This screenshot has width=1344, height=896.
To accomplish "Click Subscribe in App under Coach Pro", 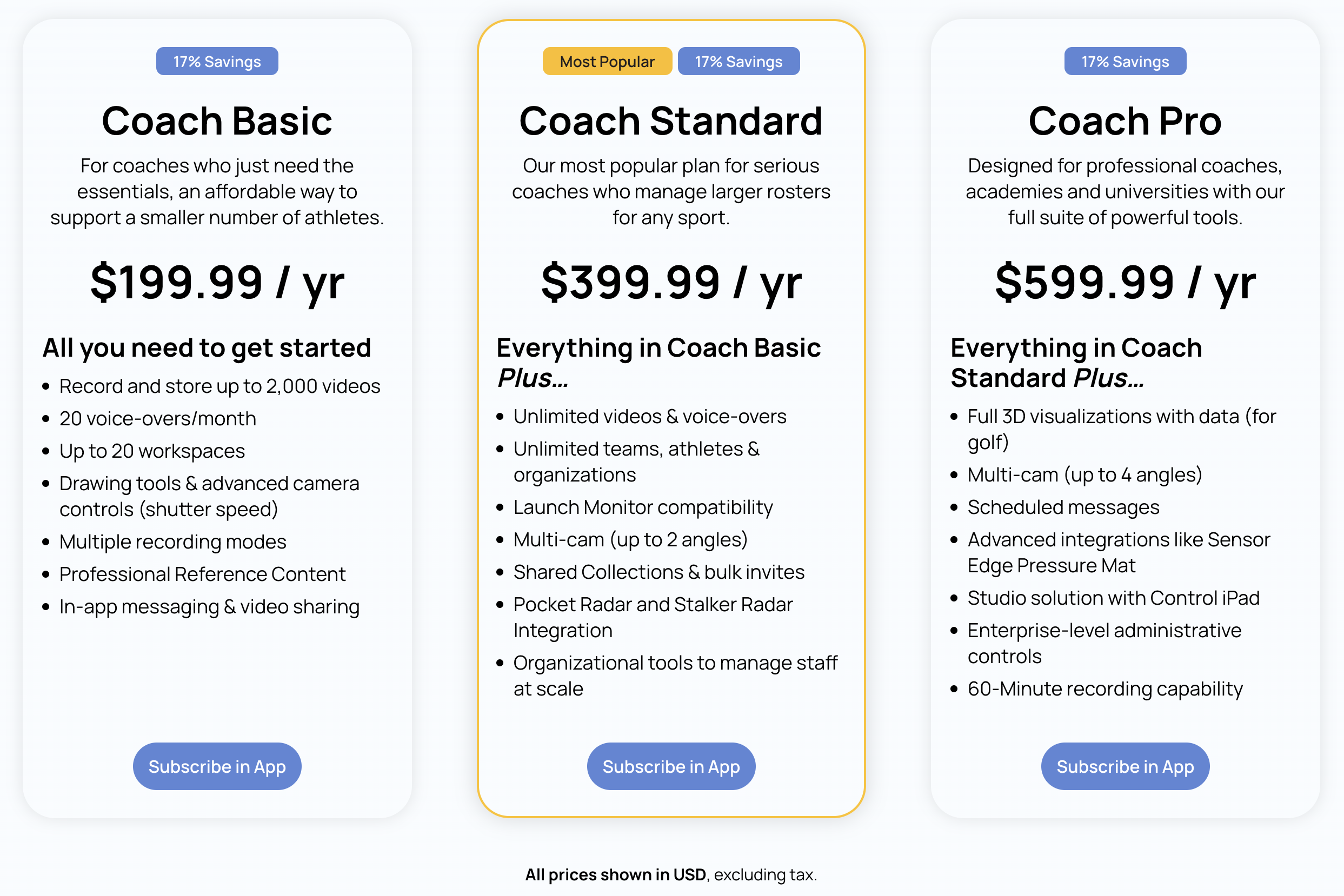I will tap(1125, 766).
